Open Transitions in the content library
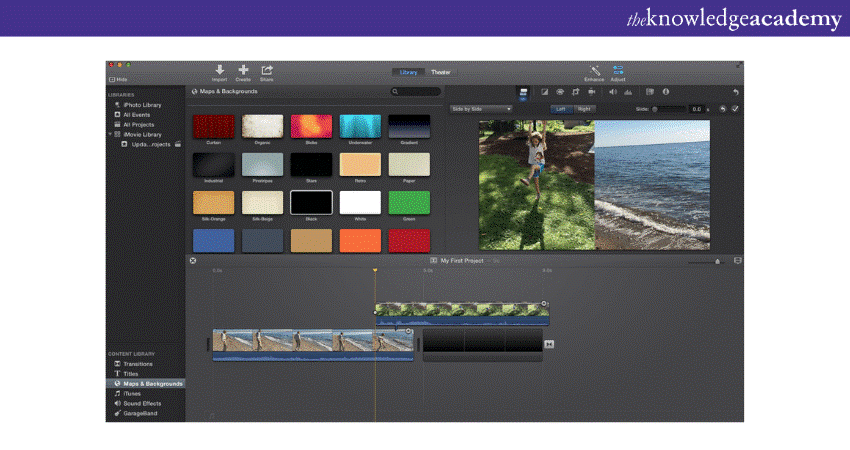This screenshot has width=850, height=450. click(x=138, y=364)
